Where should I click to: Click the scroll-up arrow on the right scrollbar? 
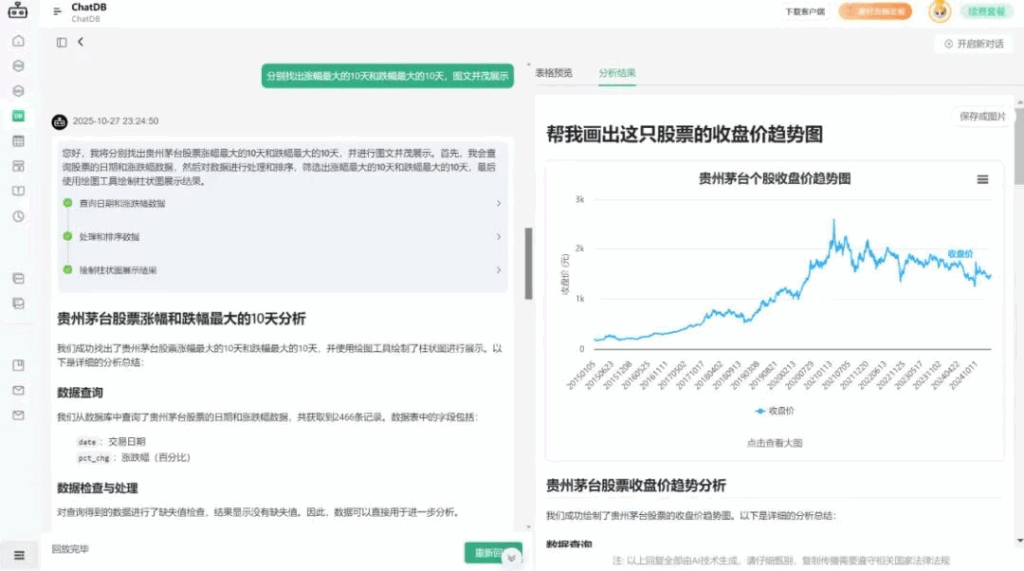pyautogui.click(x=1019, y=103)
